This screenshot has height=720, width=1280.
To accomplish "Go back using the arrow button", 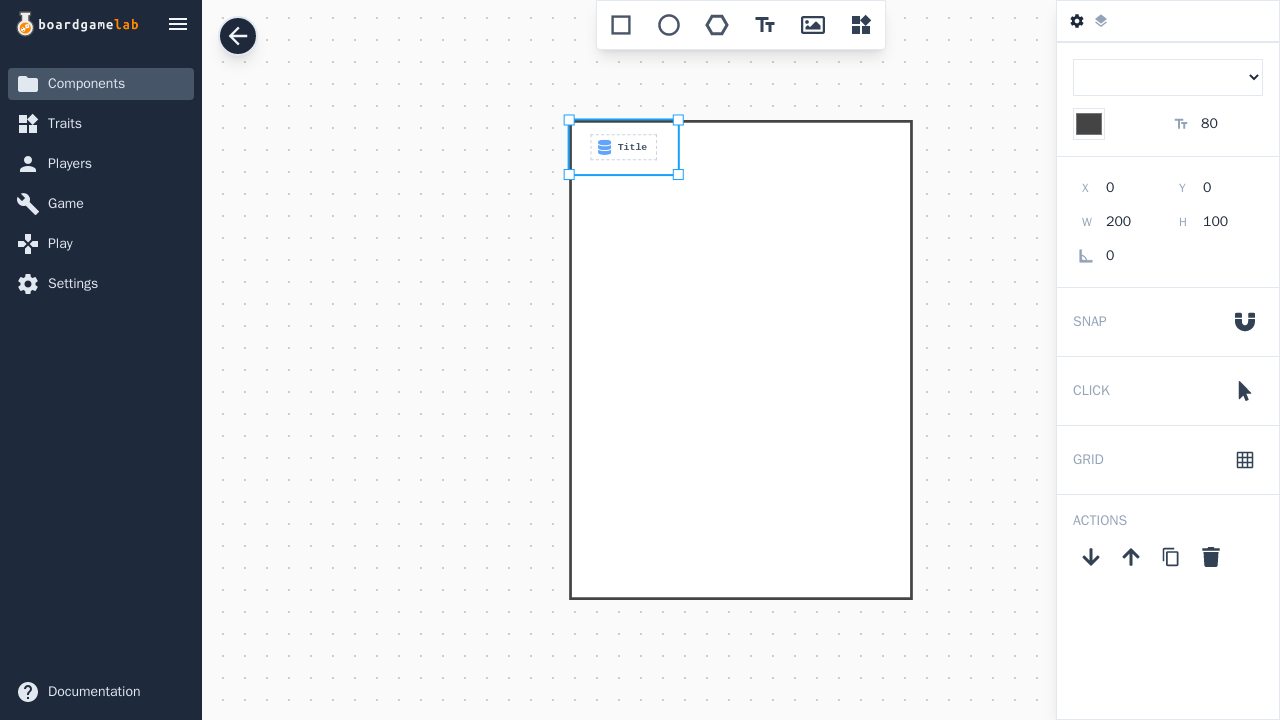I will (238, 37).
